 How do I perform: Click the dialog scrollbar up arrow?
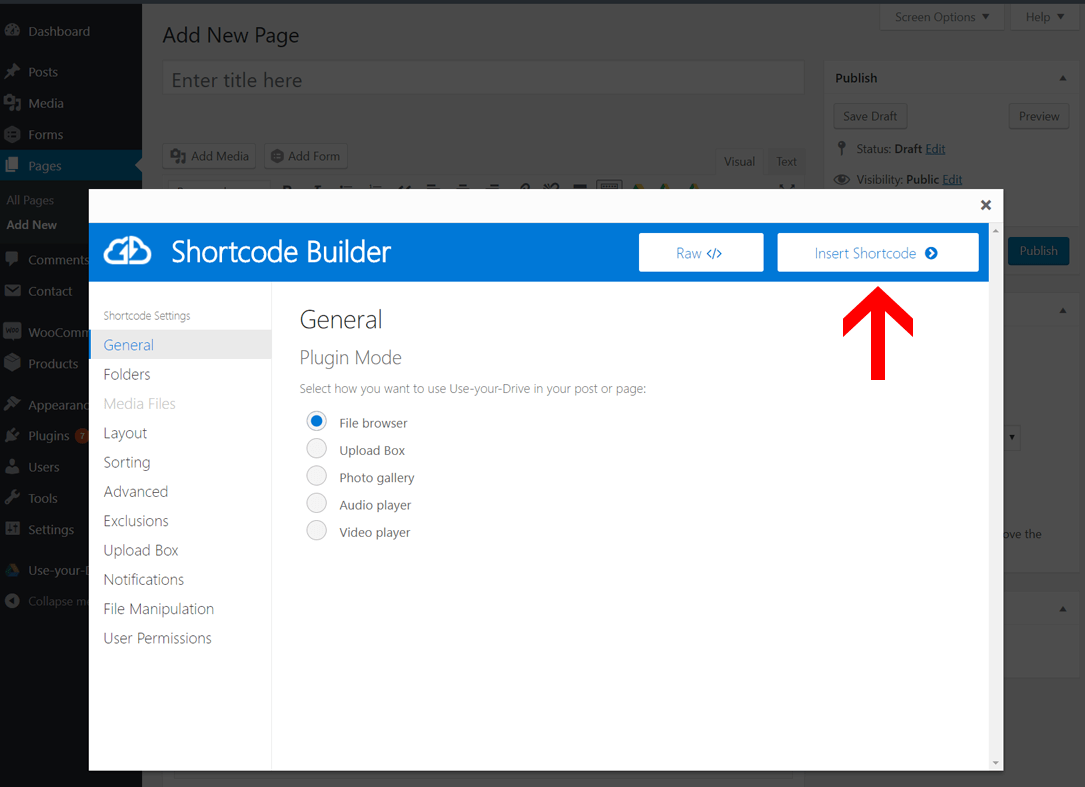coord(996,230)
